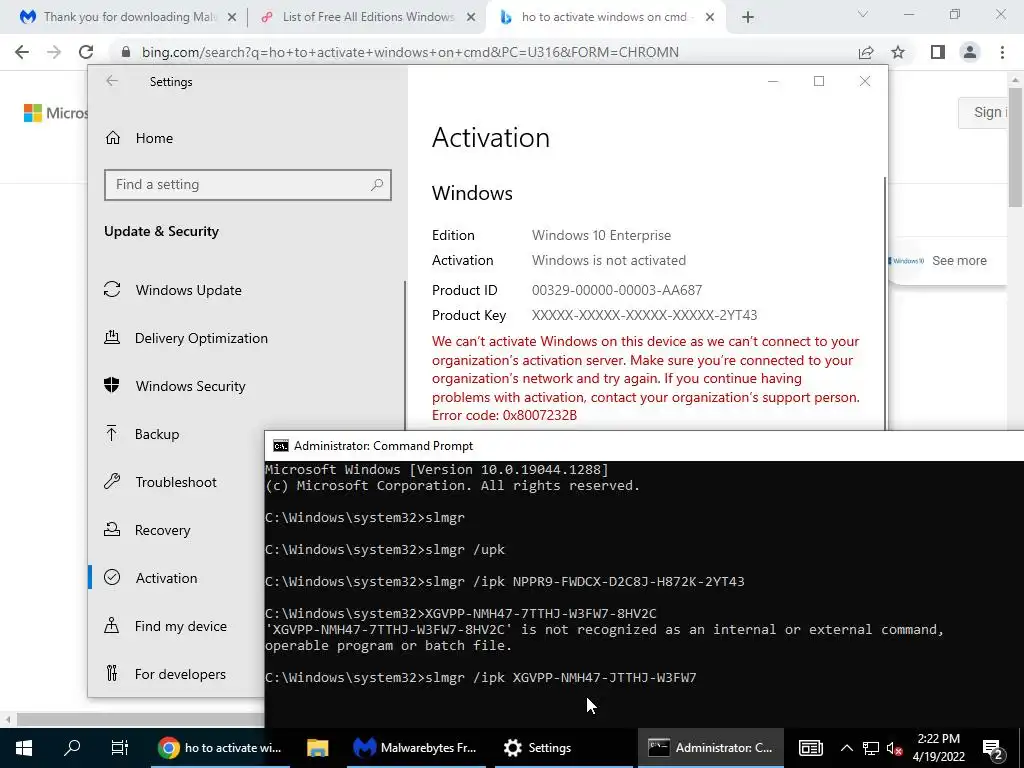This screenshot has width=1024, height=768.
Task: Click the Find a setting search box
Action: pos(248,185)
